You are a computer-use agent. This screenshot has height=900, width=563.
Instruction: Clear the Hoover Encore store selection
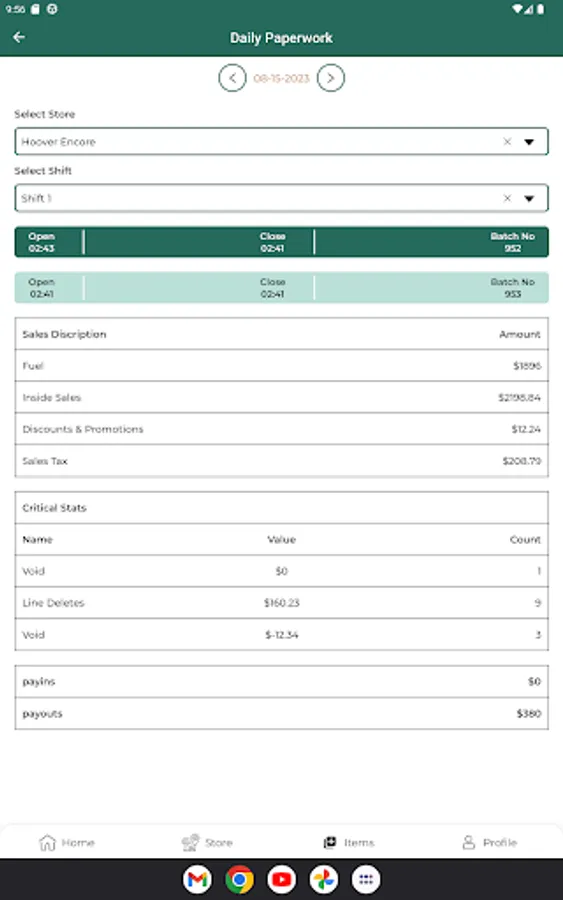coord(507,141)
